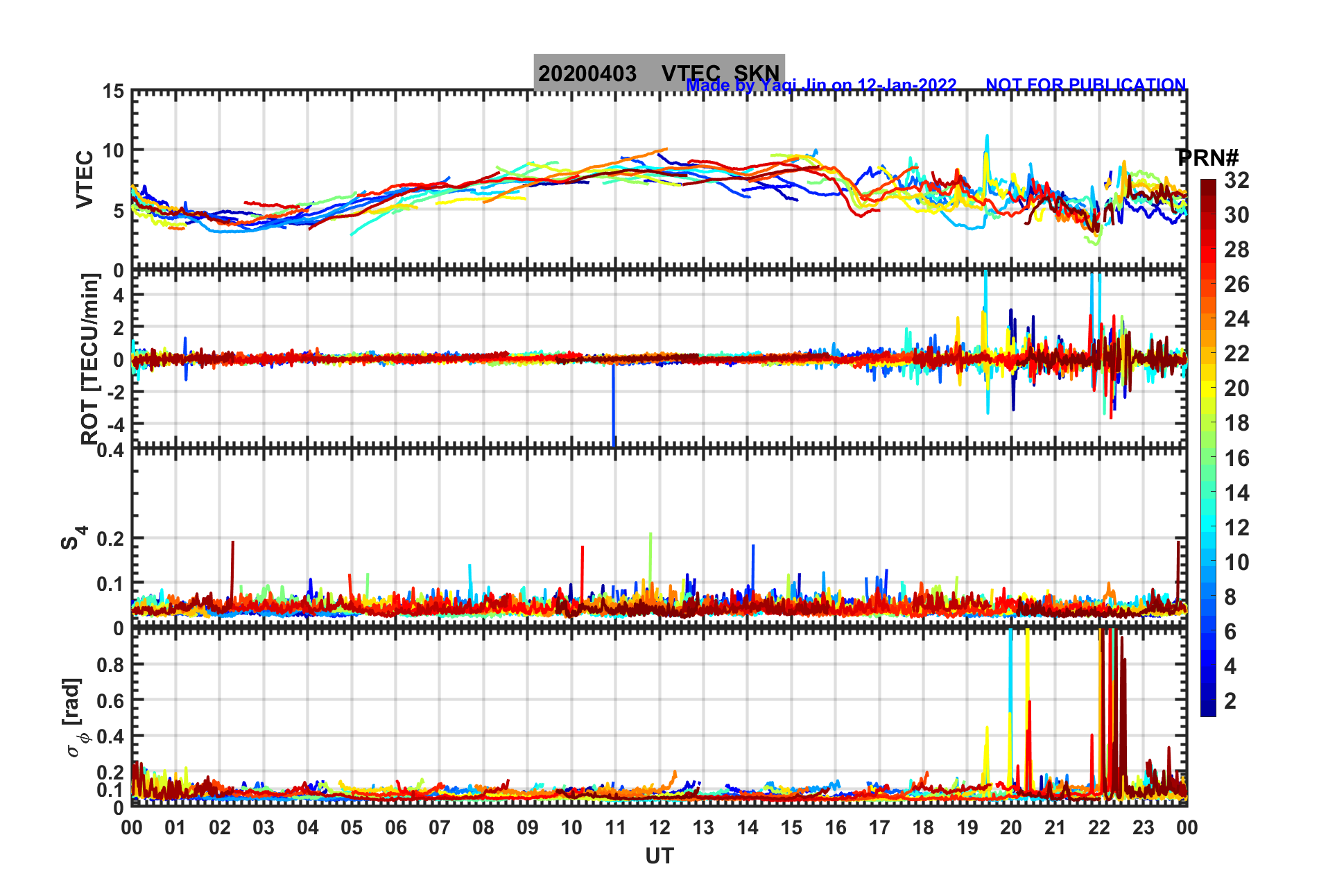Viewport: 1319px width, 896px height.
Task: Click the '-4' tick on the ROT axis
Action: click(117, 424)
